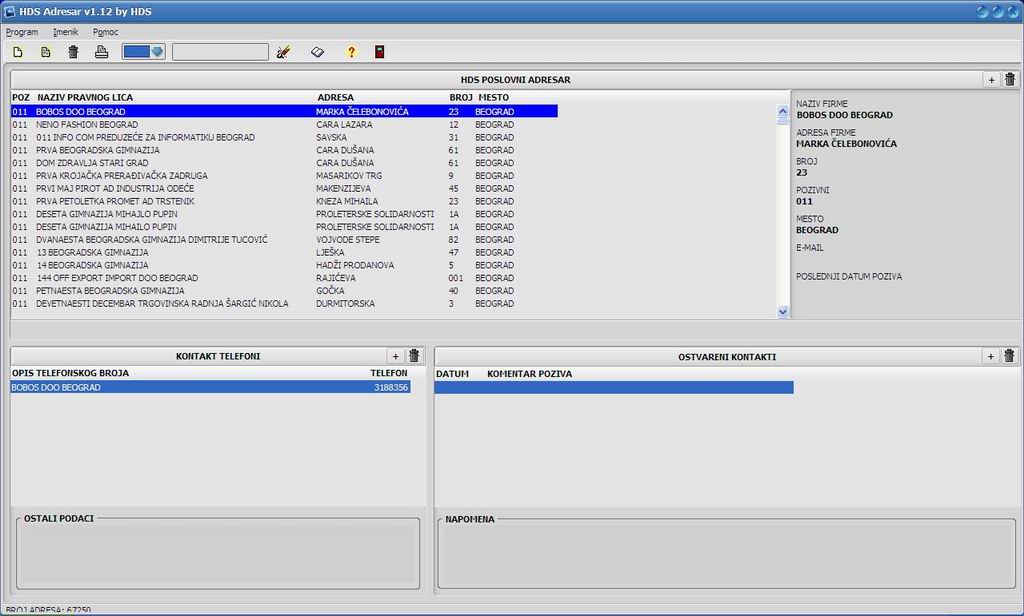Click the VOJVODE STEPE address cell
The width and height of the screenshot is (1024, 616).
click(348, 240)
